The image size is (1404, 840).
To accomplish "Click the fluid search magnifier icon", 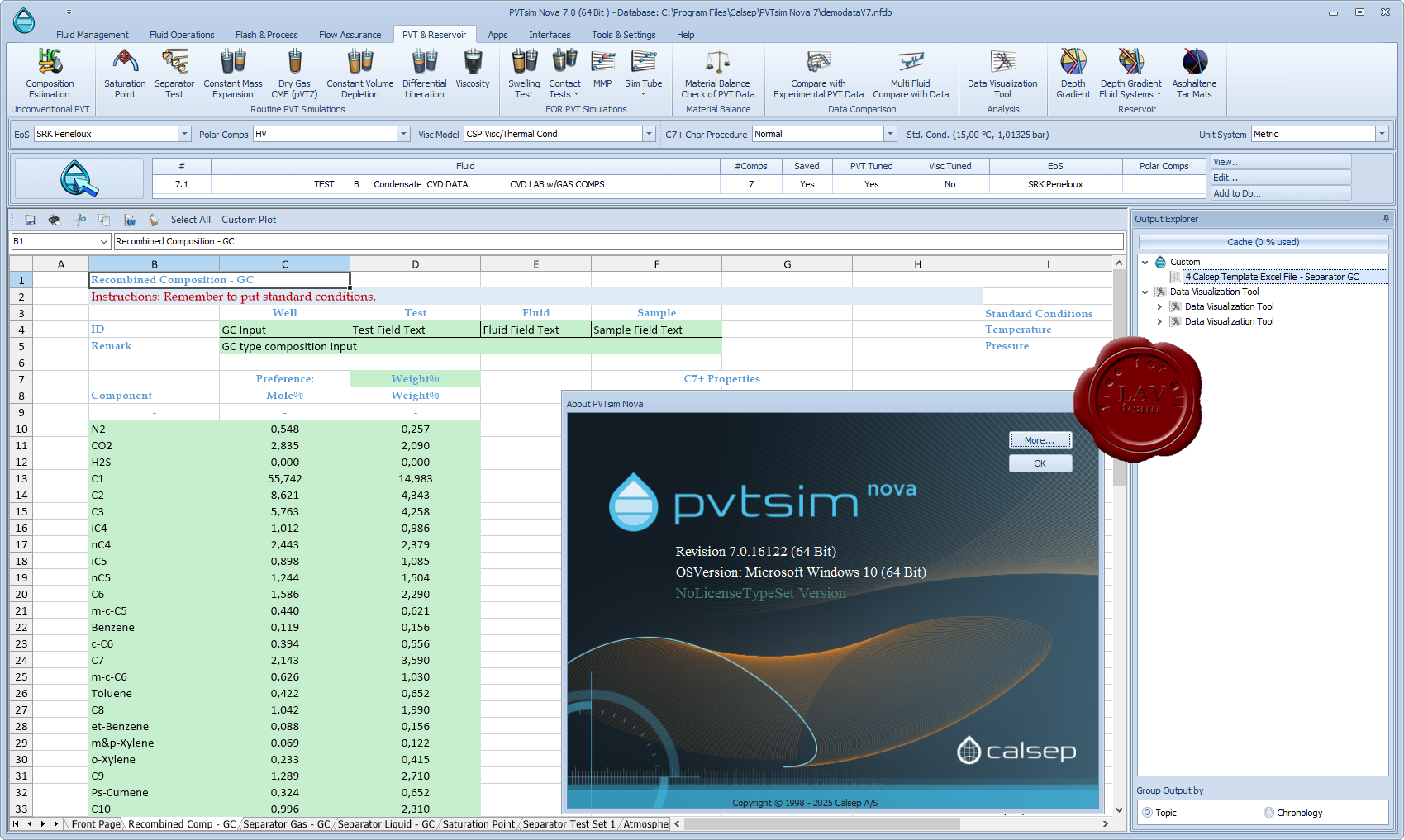I will pos(79,178).
